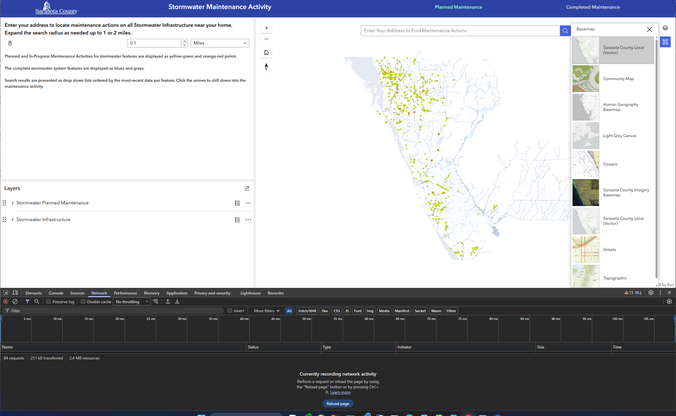Open the map layers widget icon

pyautogui.click(x=665, y=28)
